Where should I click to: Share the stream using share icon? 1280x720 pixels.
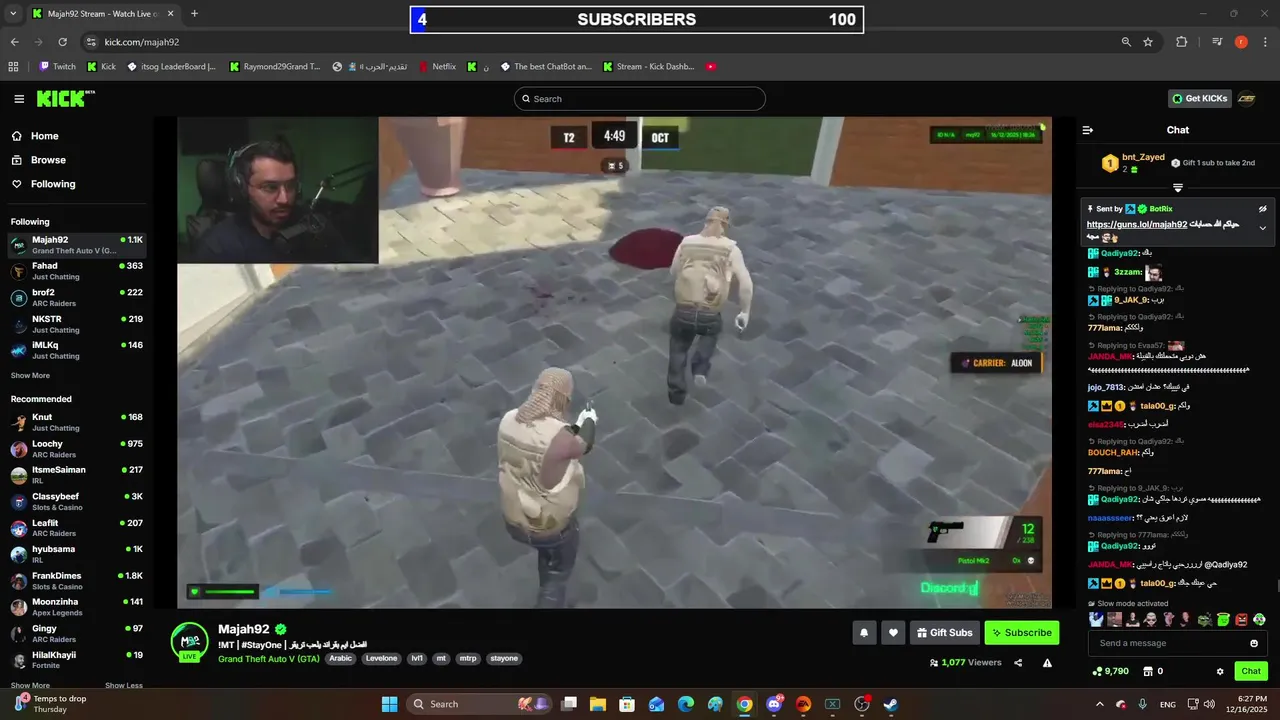coord(1018,662)
